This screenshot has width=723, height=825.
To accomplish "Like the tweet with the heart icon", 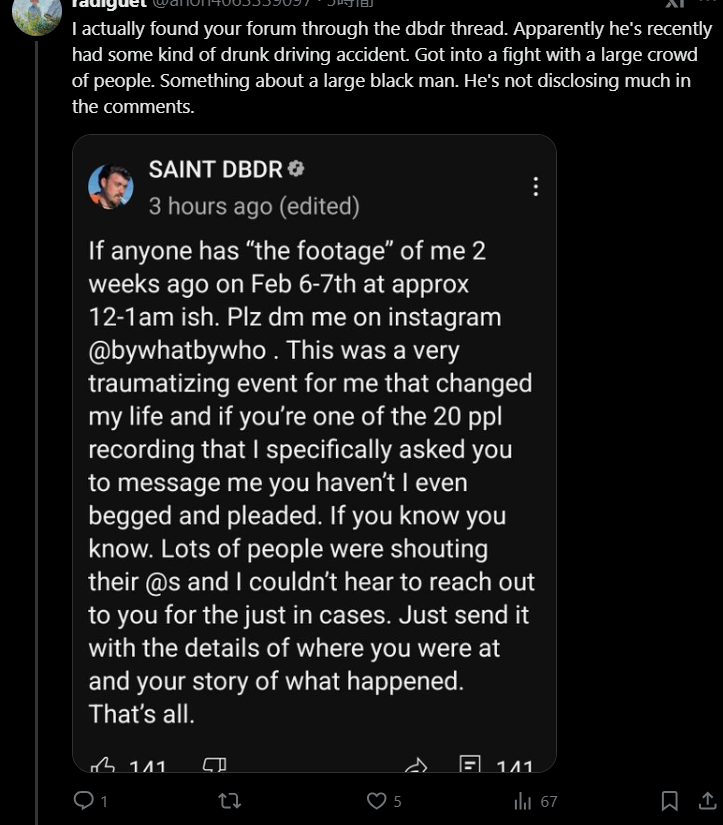I will tap(376, 800).
